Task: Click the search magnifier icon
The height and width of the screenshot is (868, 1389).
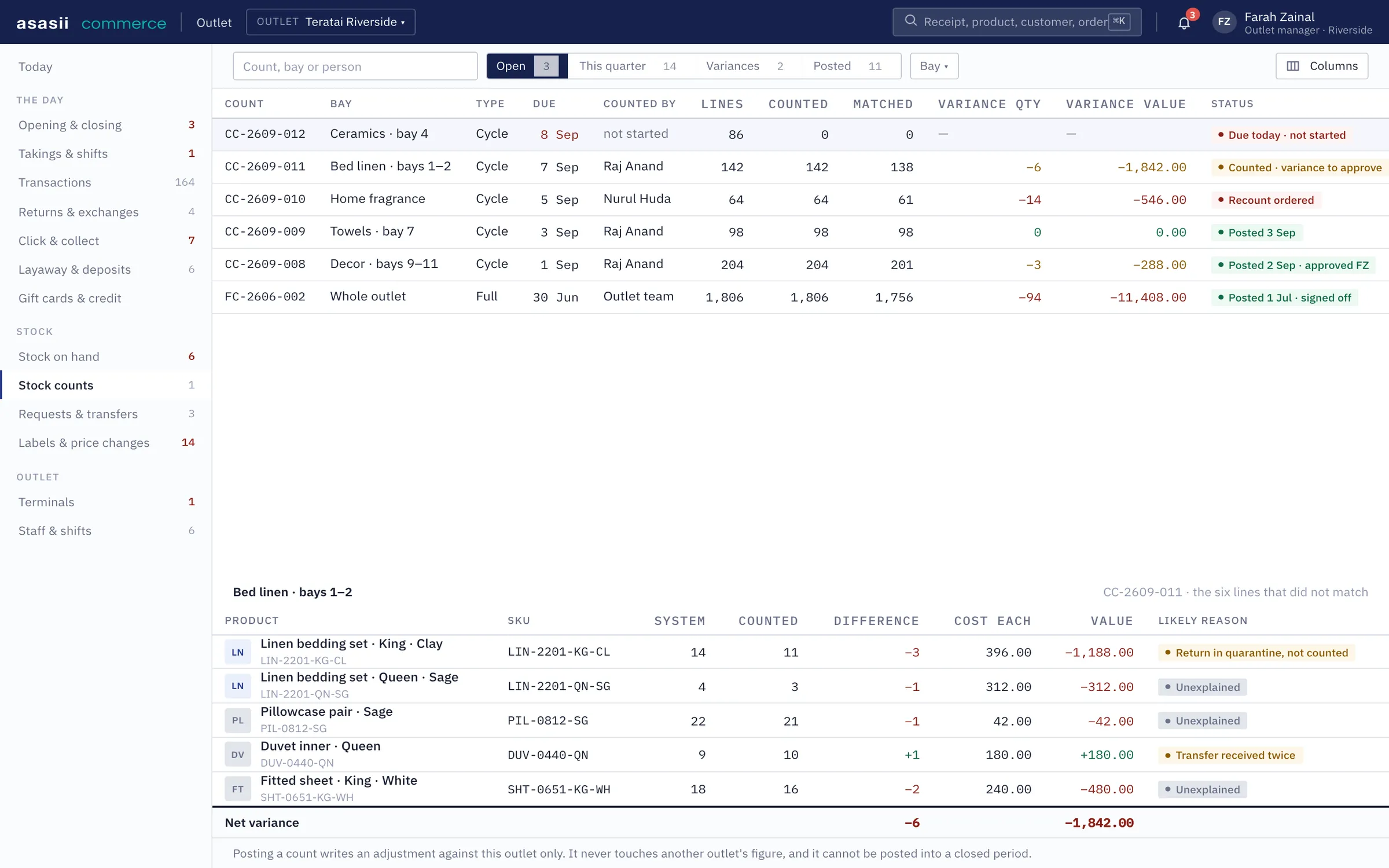Action: 910,21
